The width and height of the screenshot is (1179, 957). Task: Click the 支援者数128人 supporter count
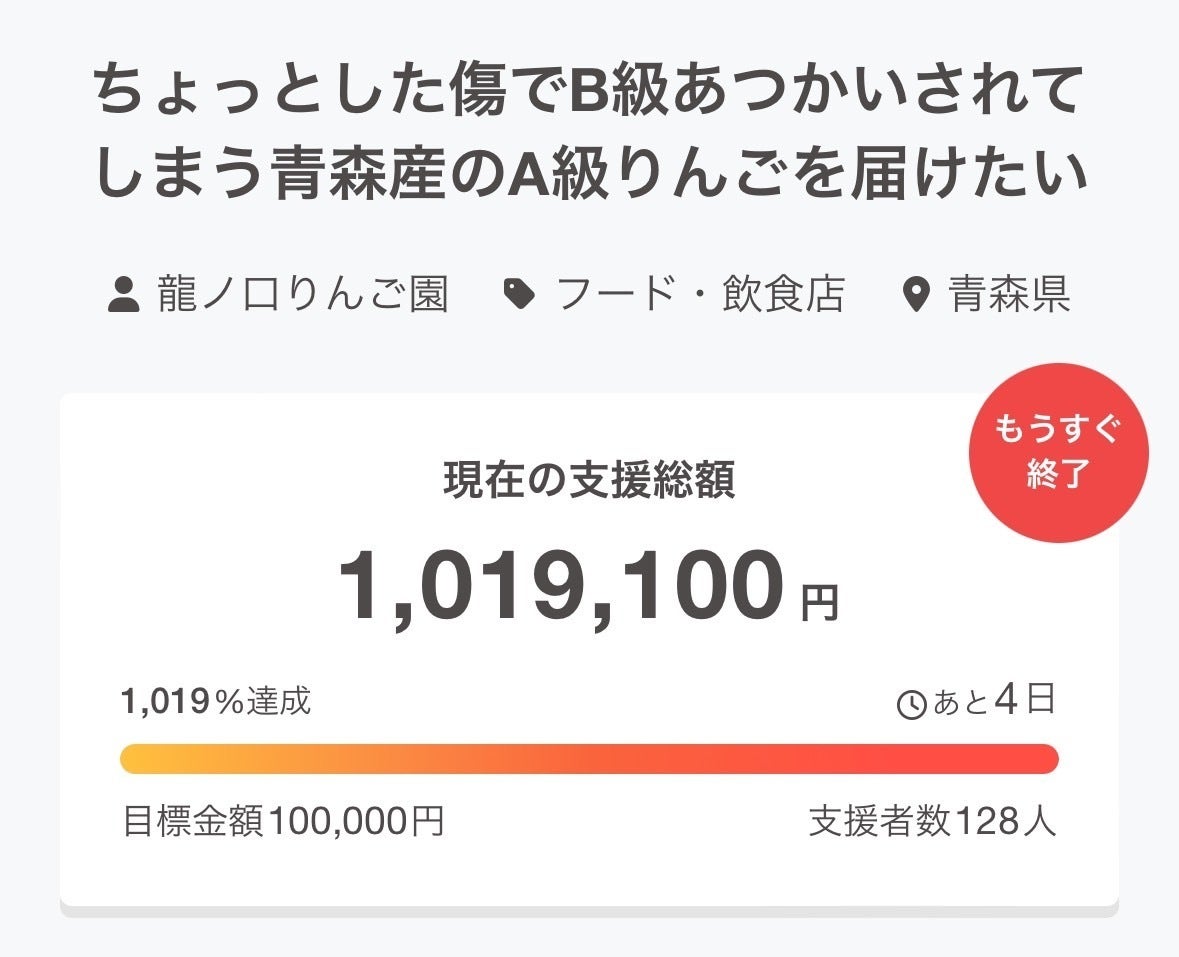(x=932, y=822)
